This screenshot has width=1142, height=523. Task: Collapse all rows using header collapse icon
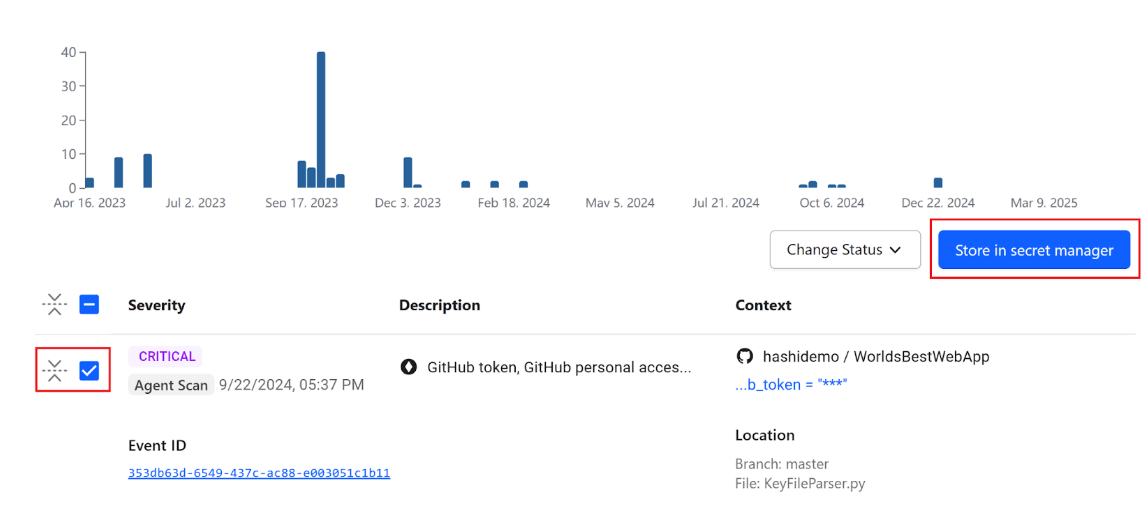tap(55, 305)
